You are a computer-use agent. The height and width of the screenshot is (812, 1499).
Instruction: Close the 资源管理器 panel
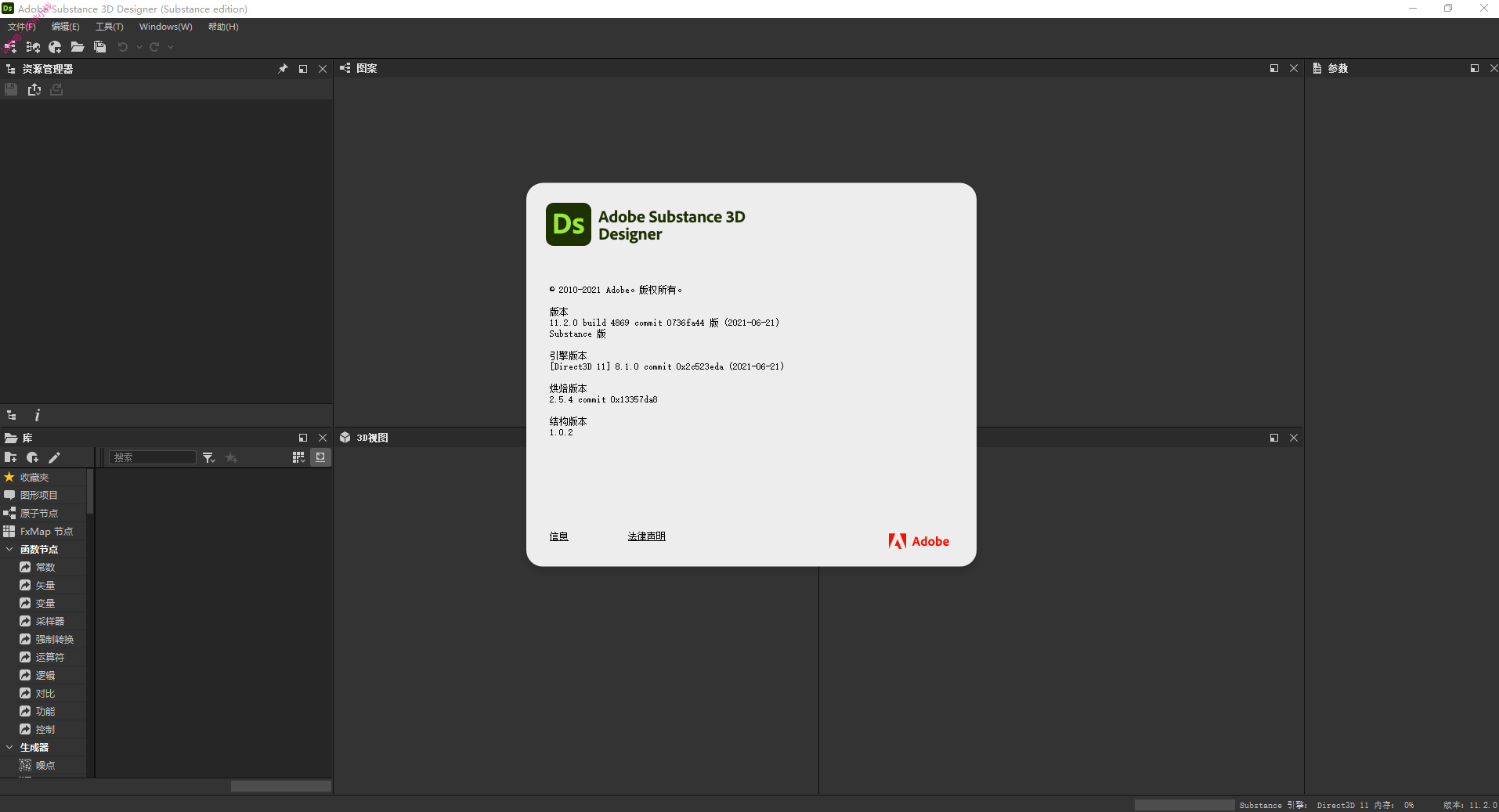[x=323, y=69]
